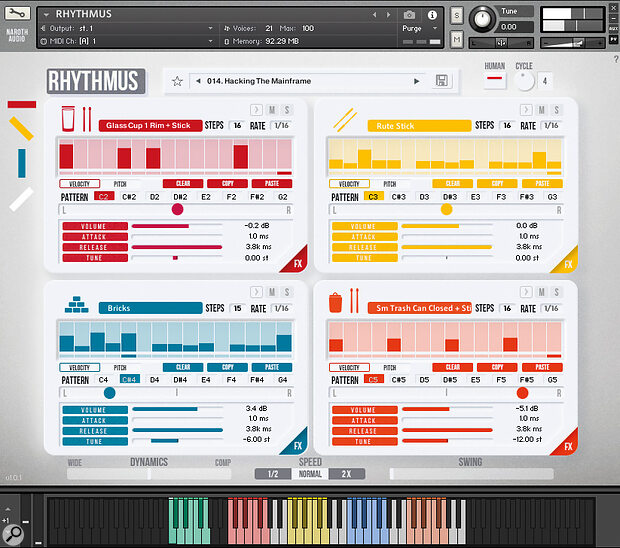The image size is (620, 548).
Task: Mute the Rute Stick engine with M
Action: pyautogui.click(x=542, y=110)
